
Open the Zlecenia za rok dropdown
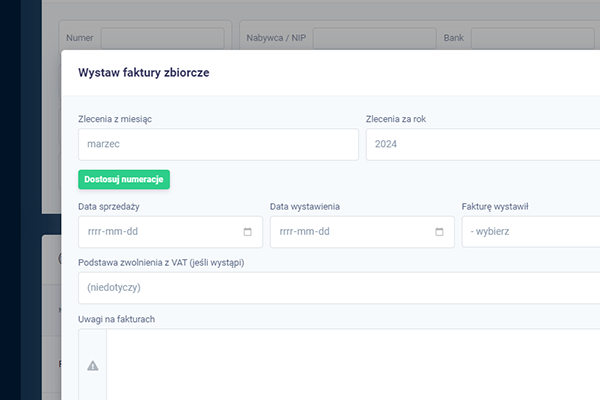point(483,144)
